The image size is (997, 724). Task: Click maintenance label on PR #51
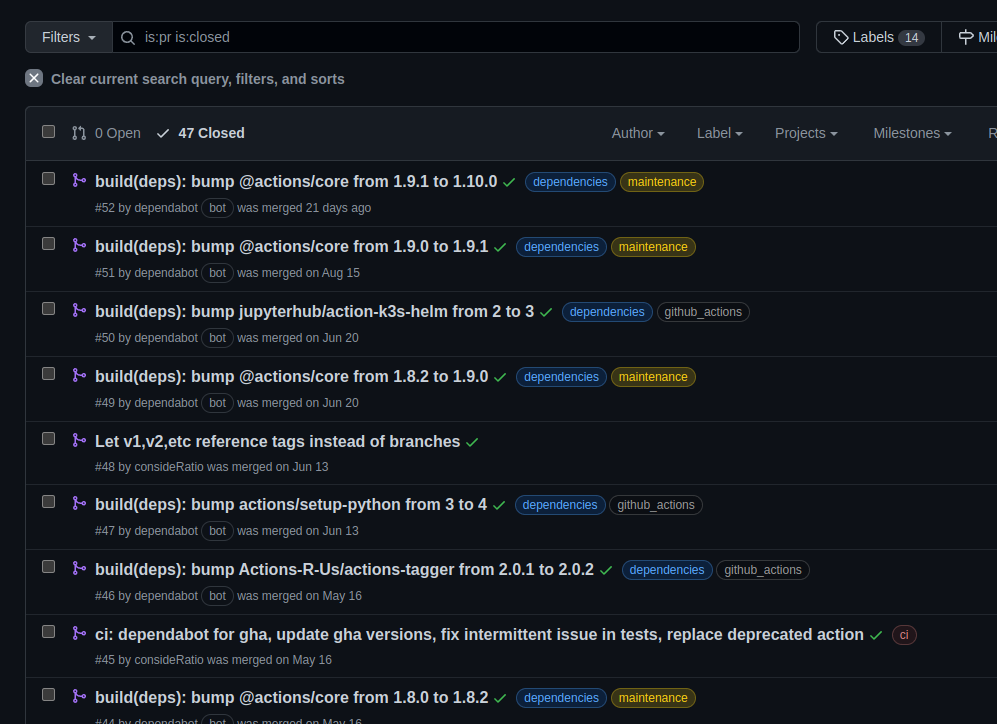(653, 247)
